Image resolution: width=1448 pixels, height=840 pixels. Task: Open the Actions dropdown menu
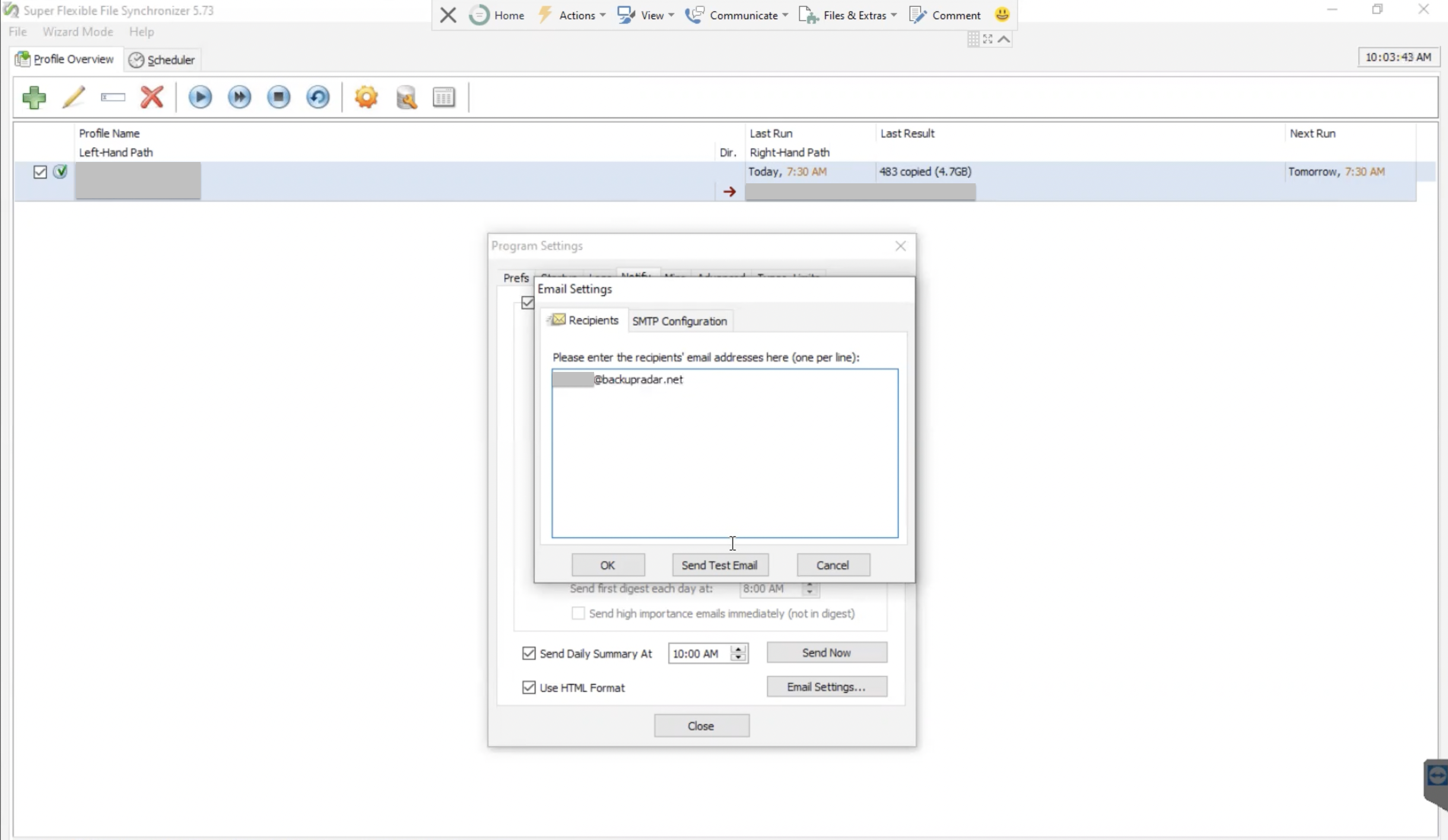(573, 15)
